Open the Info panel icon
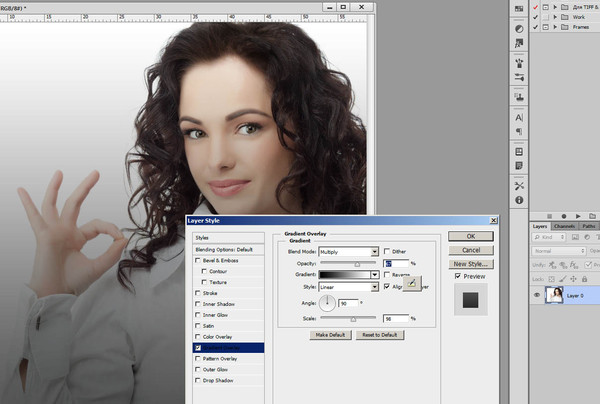Viewport: 600px width, 404px height. (x=519, y=200)
